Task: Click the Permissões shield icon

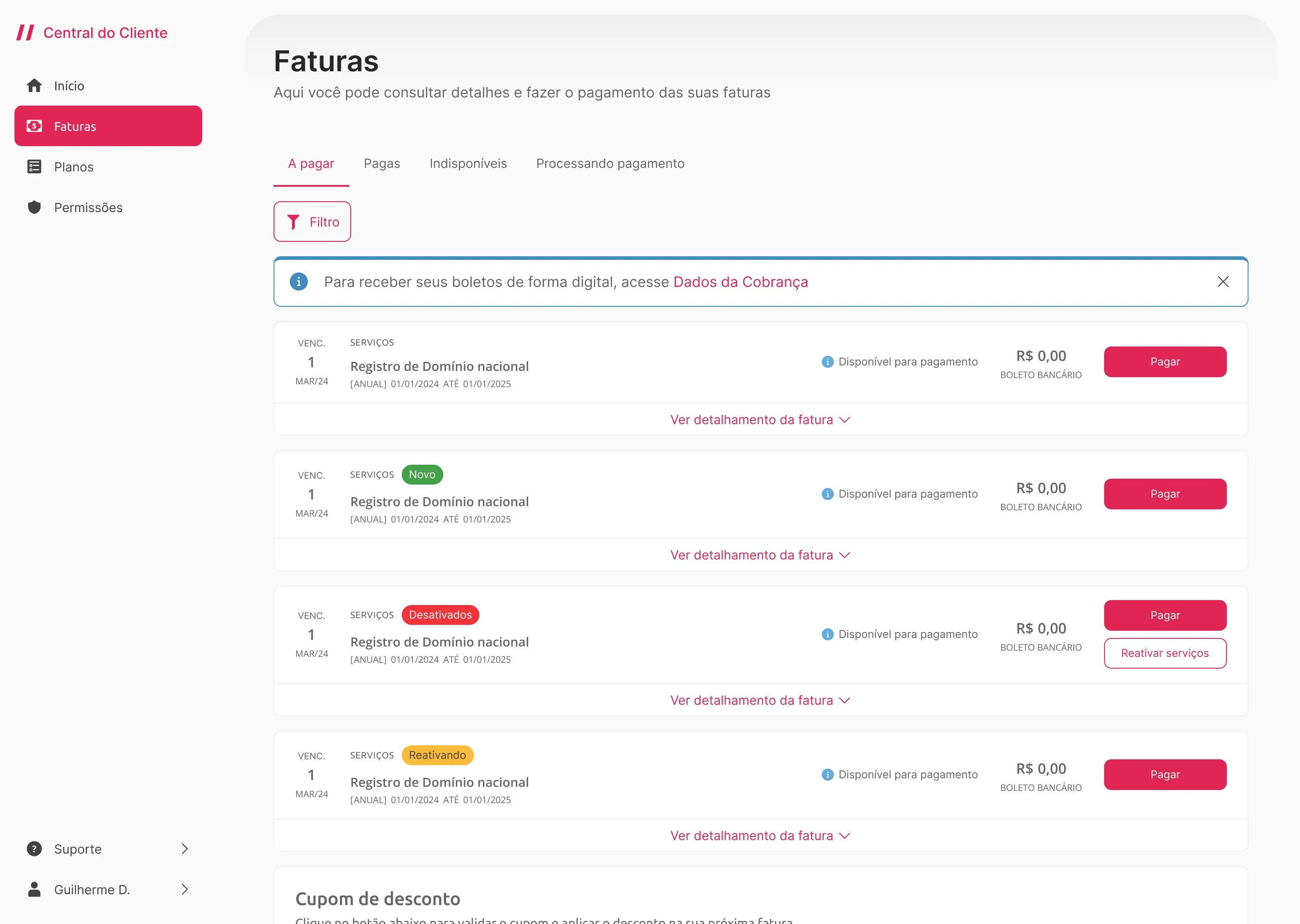Action: (34, 207)
